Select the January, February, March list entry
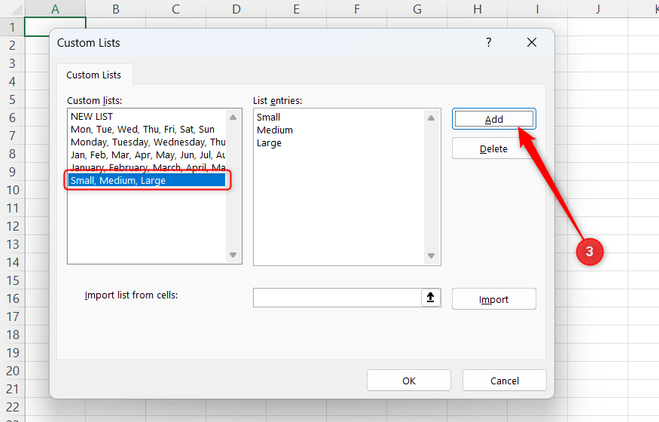Viewport: 659px width, 422px height. click(x=147, y=167)
